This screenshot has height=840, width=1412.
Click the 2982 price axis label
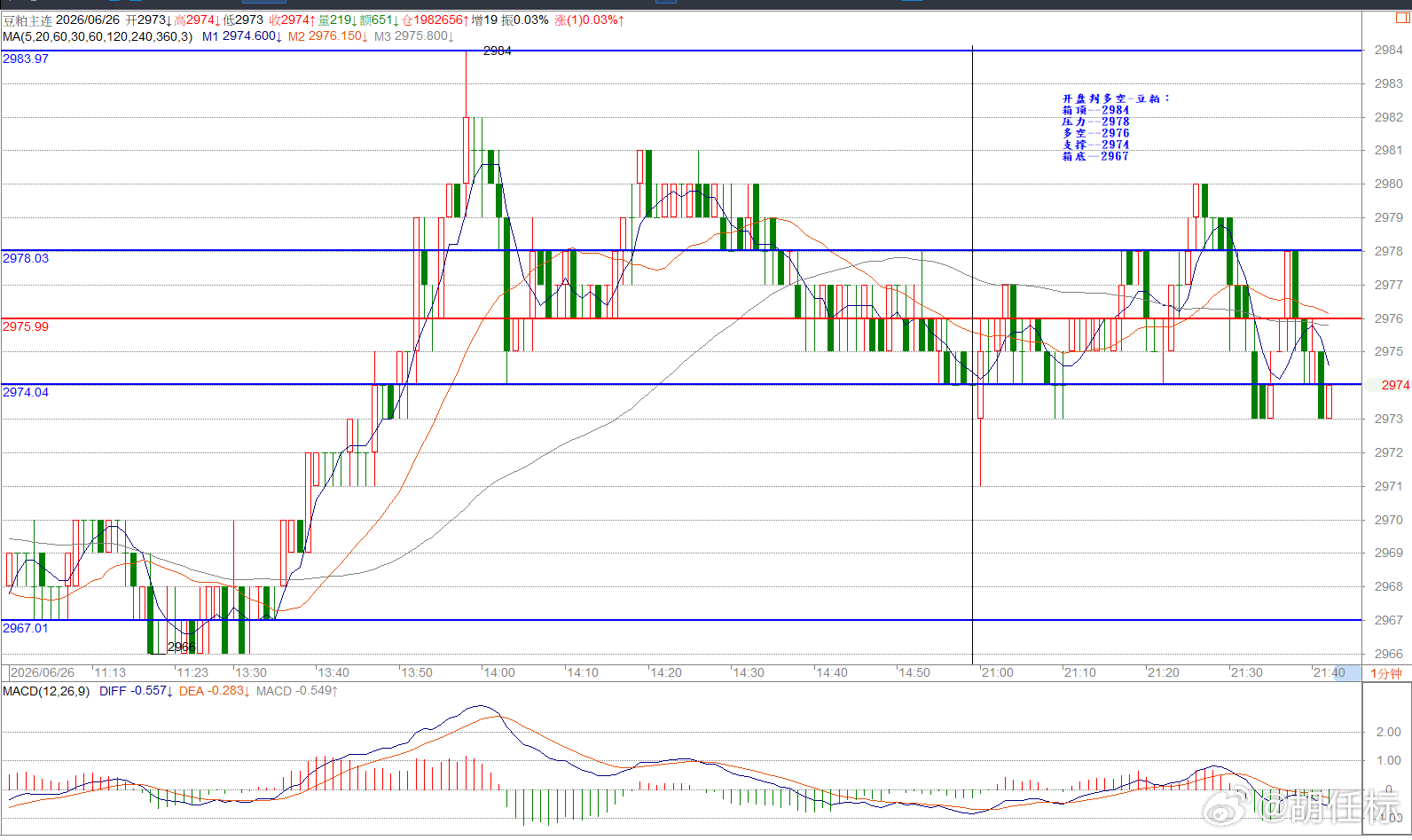click(x=1389, y=117)
